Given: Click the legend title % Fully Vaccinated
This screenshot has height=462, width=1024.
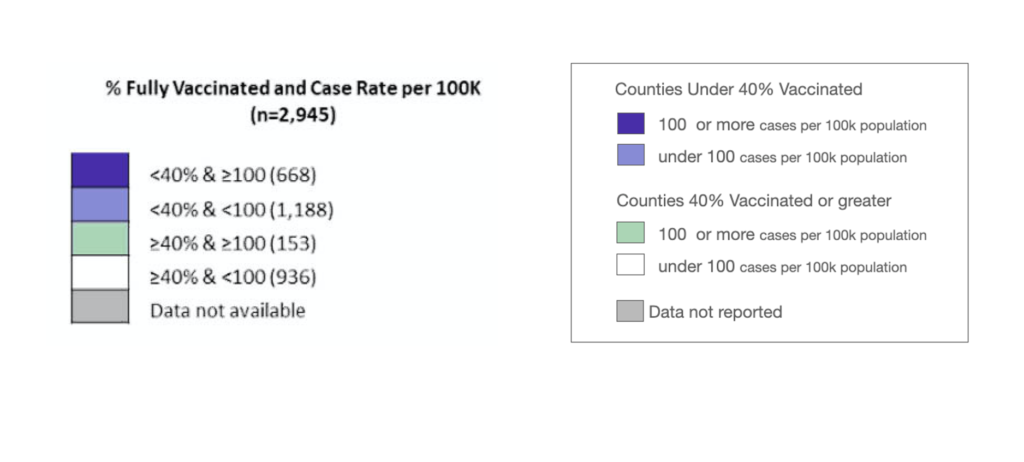Looking at the screenshot, I should pyautogui.click(x=293, y=89).
